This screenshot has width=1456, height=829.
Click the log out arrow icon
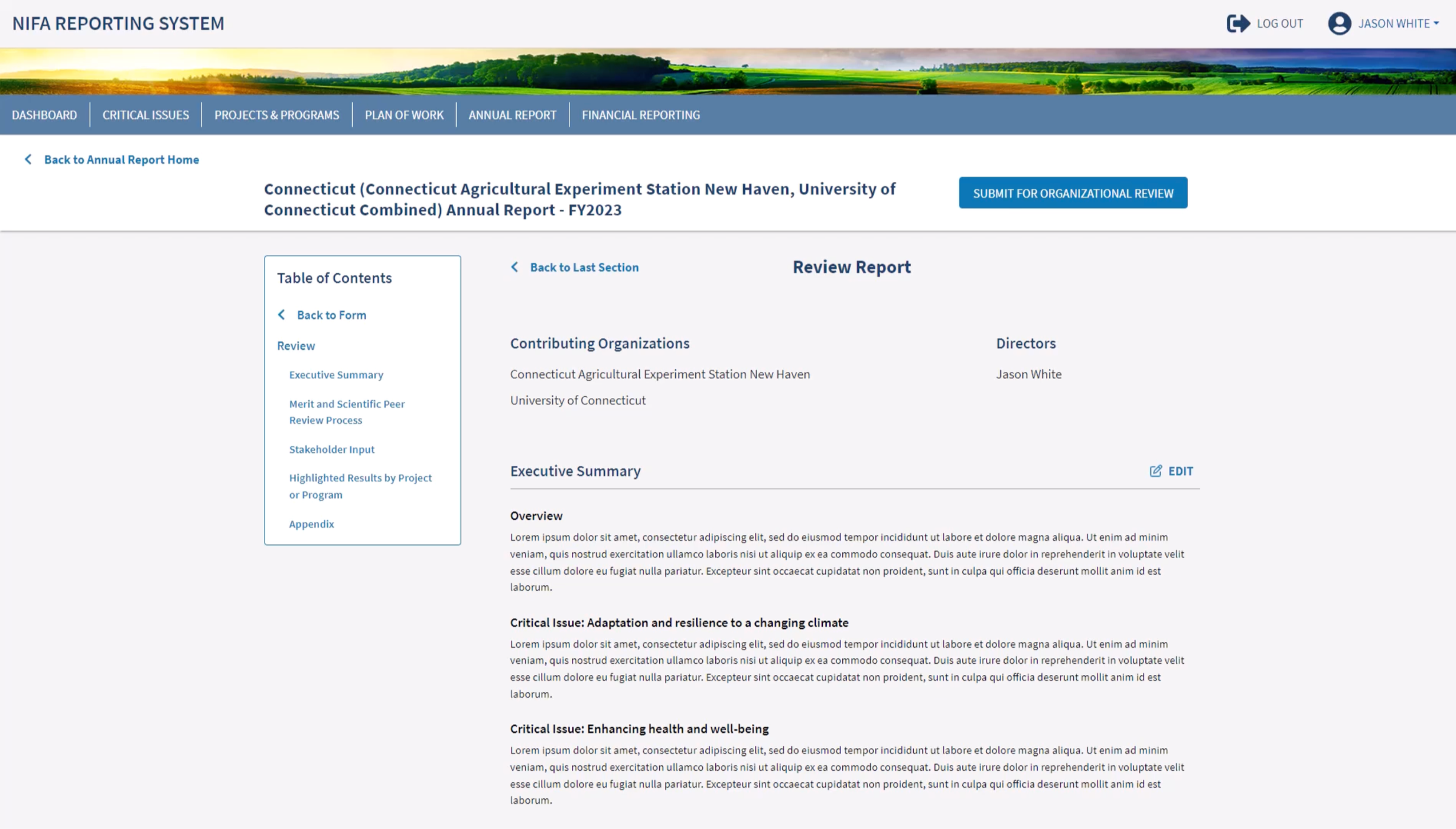pyautogui.click(x=1237, y=24)
